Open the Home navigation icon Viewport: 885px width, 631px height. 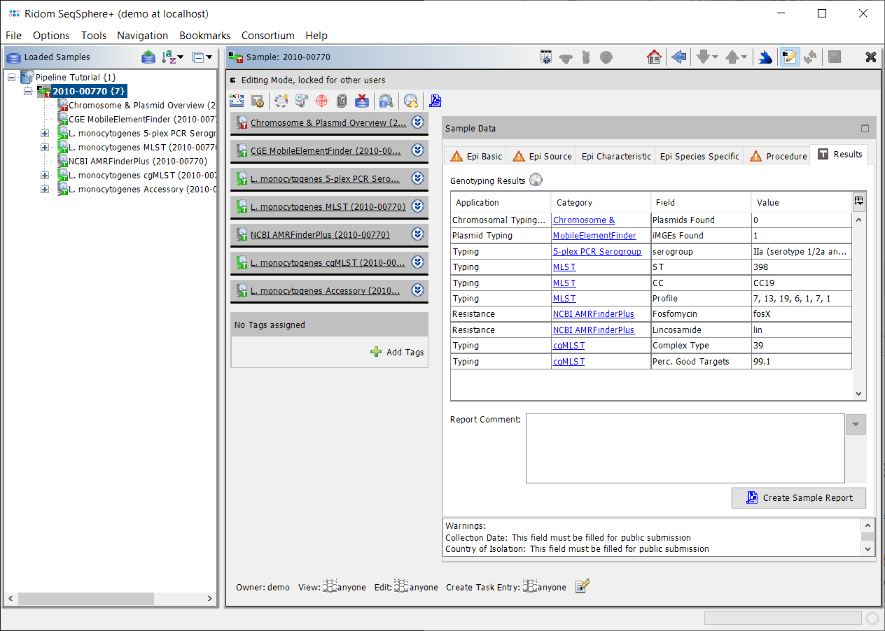653,57
